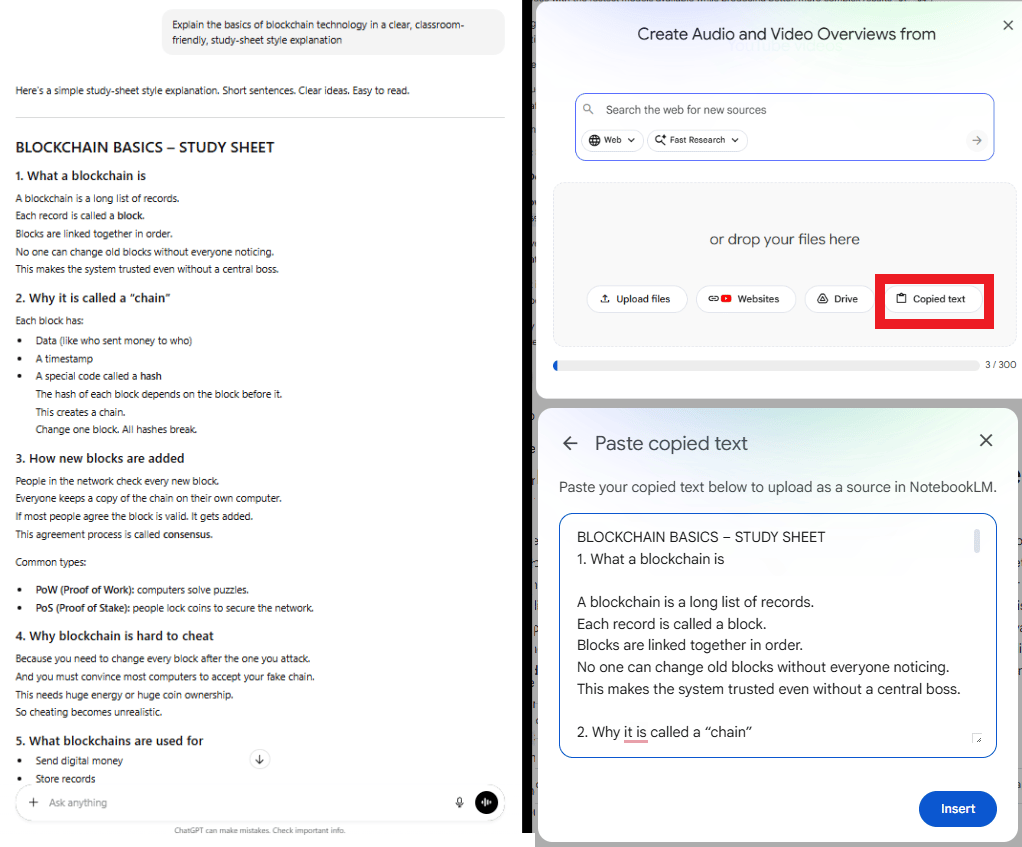Viewport: 1022px width, 847px height.
Task: Click the bullet 'A special code called a hash'
Action: [98, 377]
